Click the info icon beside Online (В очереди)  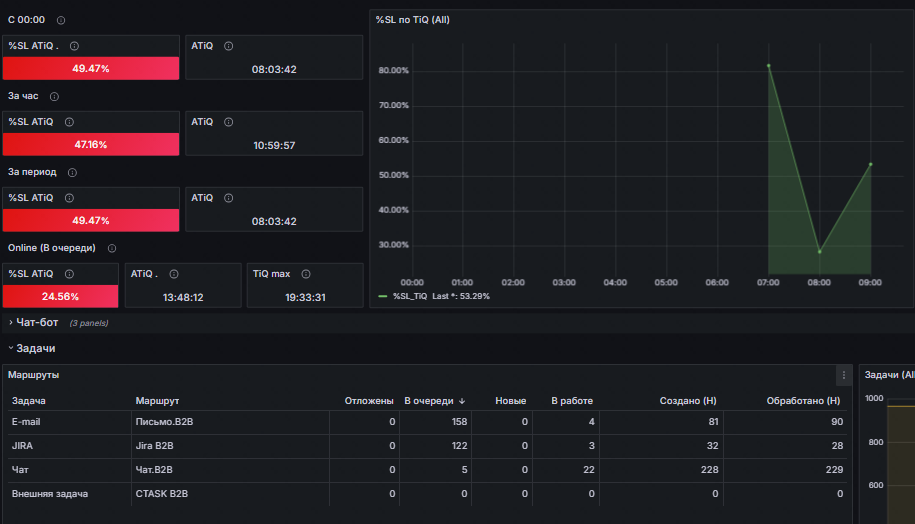[x=112, y=249]
